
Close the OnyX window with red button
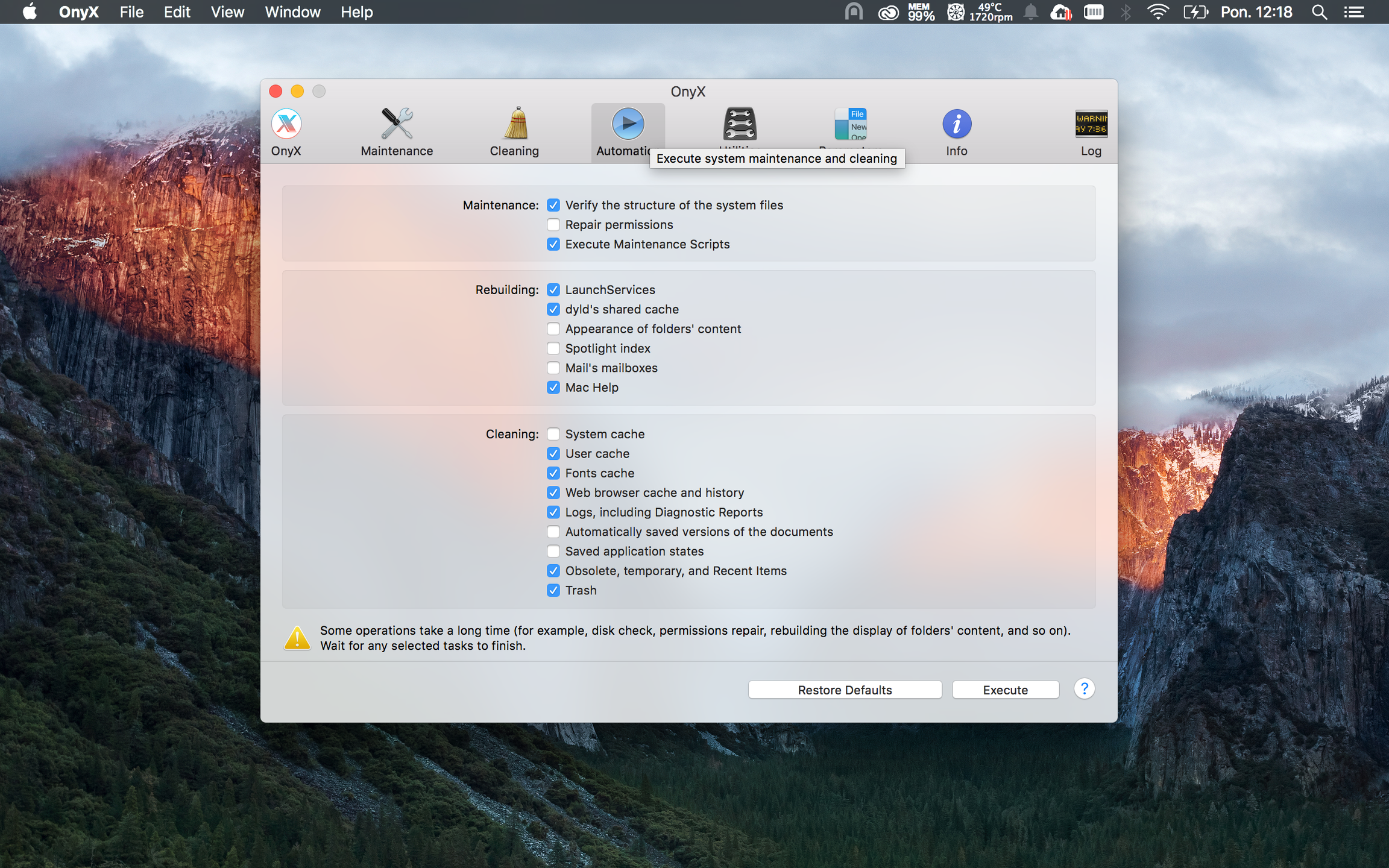point(276,91)
